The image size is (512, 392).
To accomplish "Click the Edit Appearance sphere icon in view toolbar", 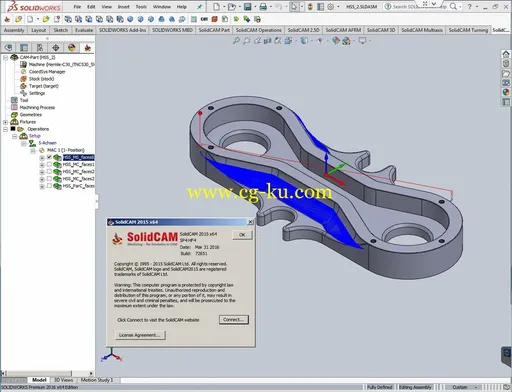I will point(336,41).
